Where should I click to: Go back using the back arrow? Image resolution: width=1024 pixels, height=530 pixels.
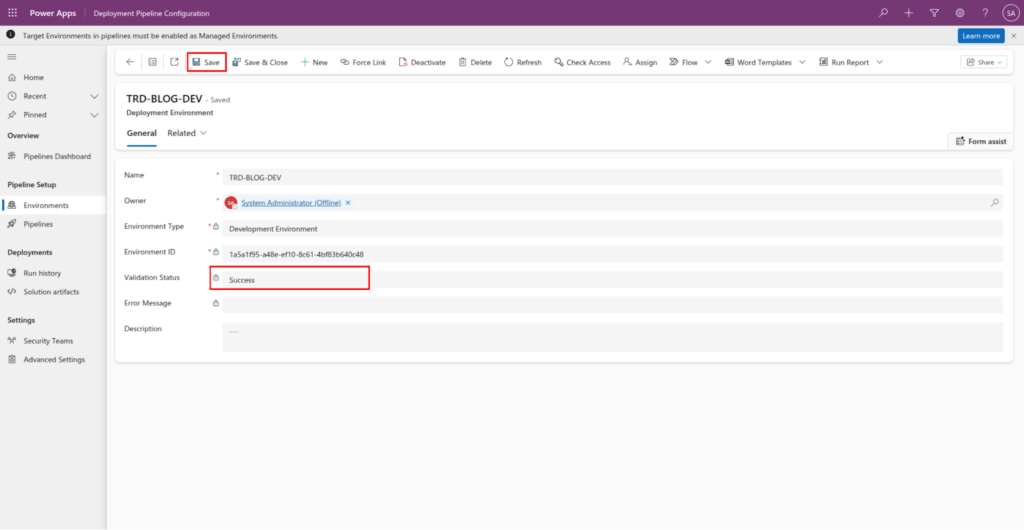[x=130, y=62]
